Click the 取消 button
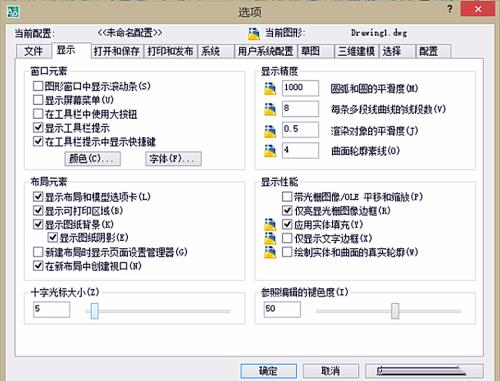The height and width of the screenshot is (381, 500). pyautogui.click(x=331, y=371)
